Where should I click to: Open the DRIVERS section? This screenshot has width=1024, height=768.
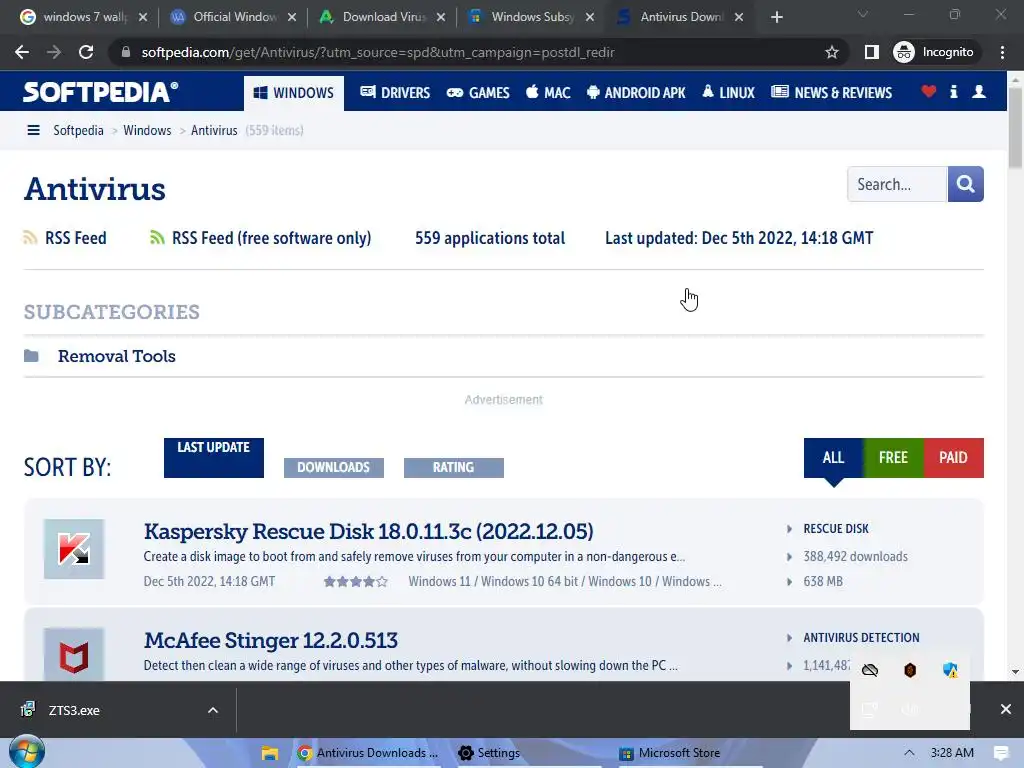(395, 93)
